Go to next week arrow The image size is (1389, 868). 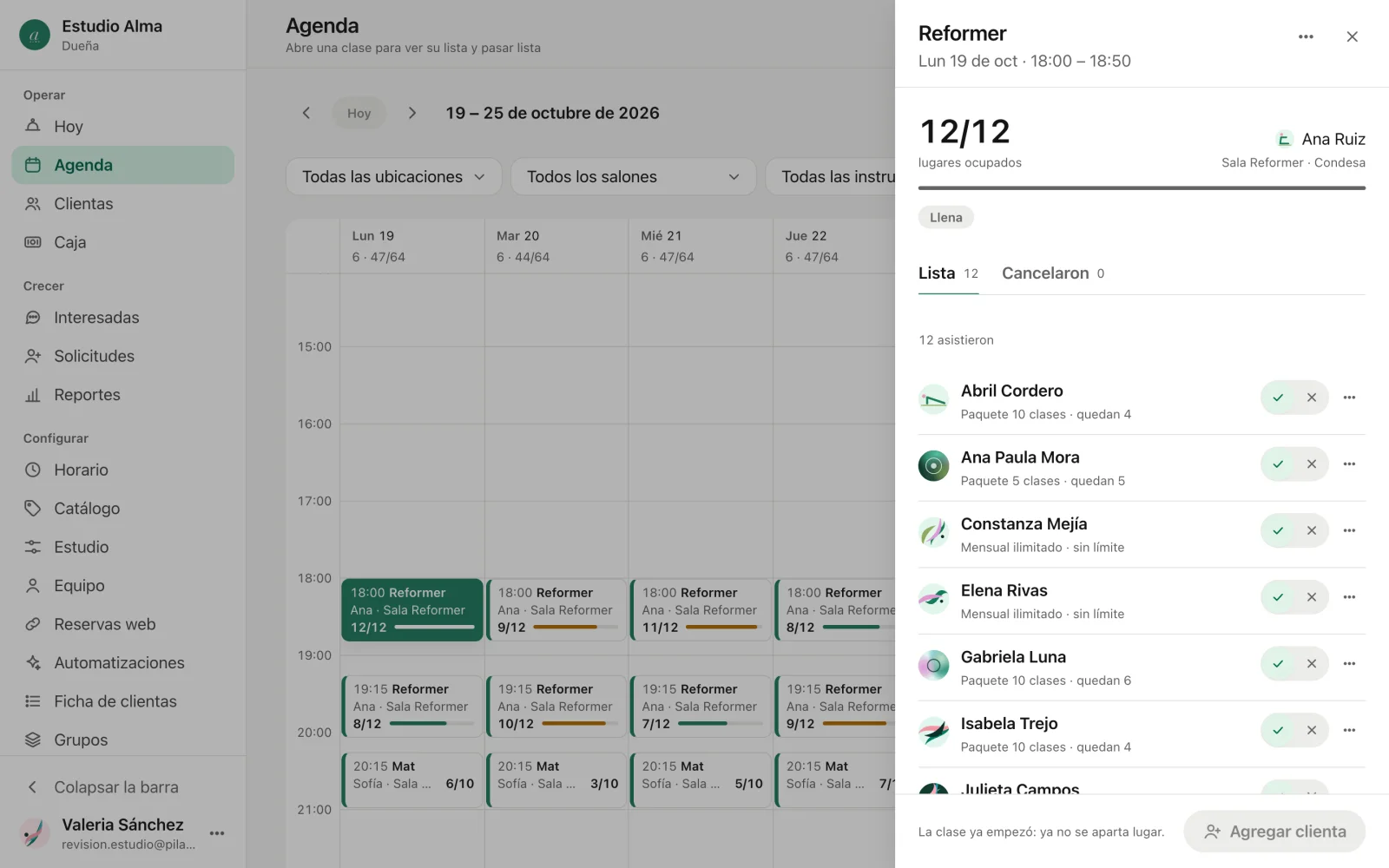[412, 113]
